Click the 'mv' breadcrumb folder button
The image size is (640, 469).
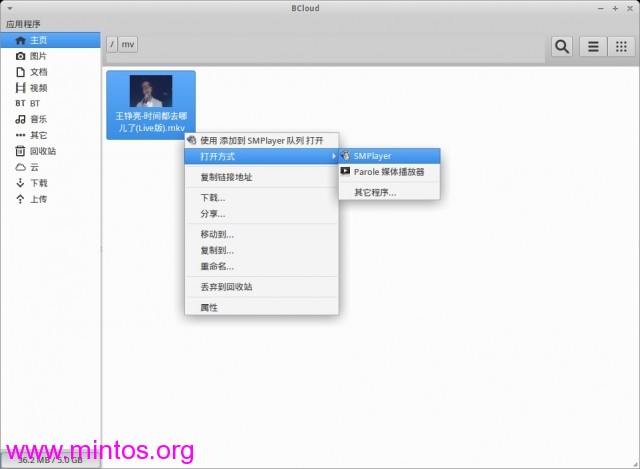(x=128, y=44)
